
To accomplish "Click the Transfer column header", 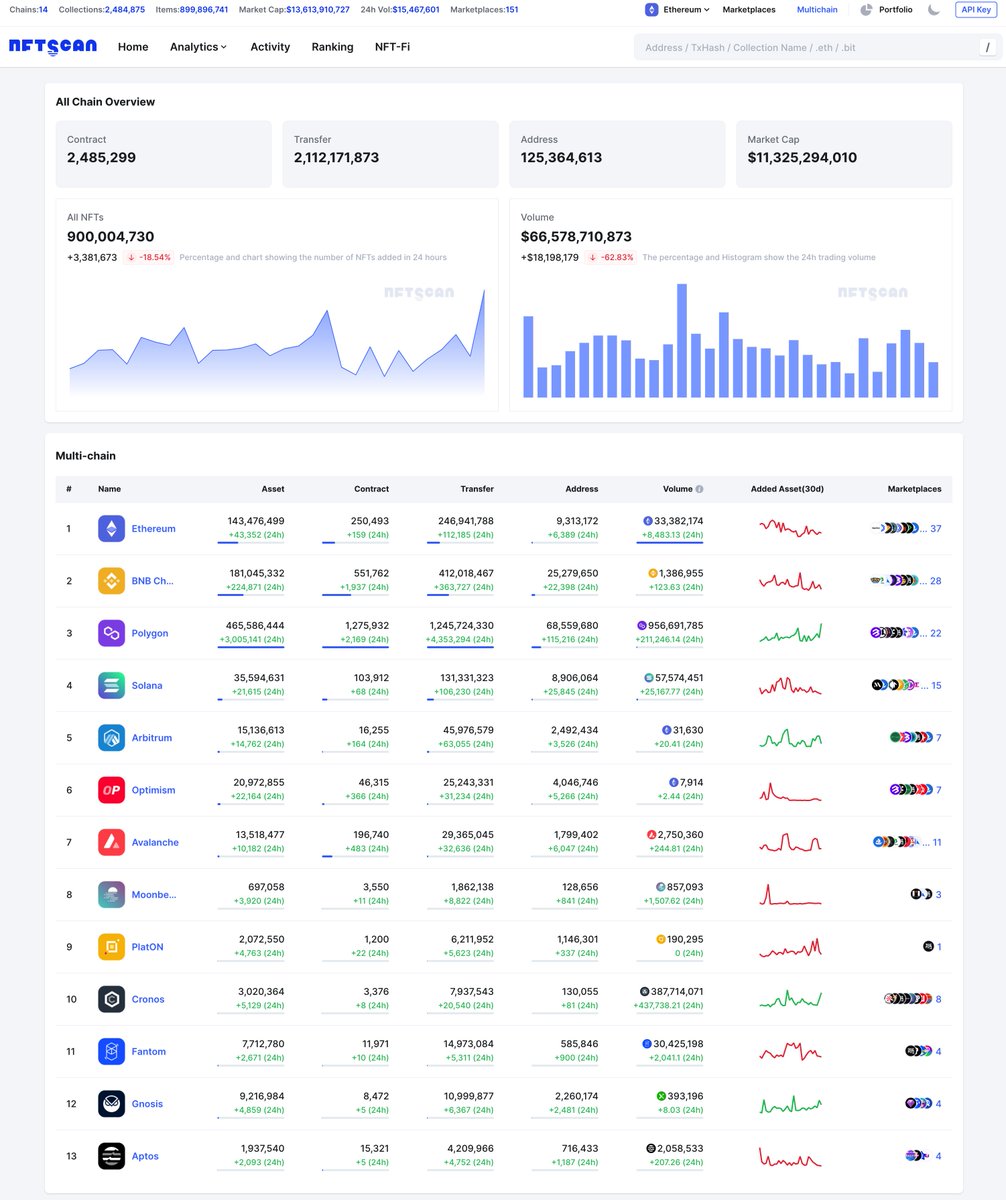I will [x=477, y=489].
